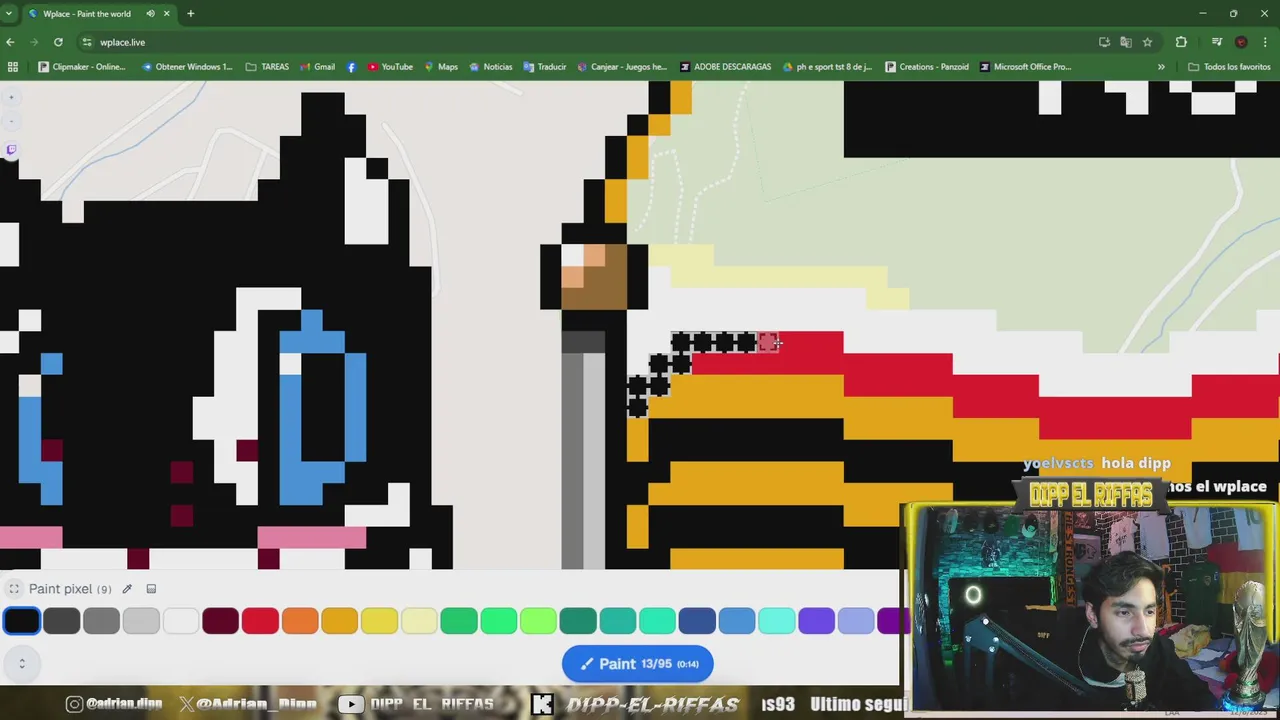Image resolution: width=1280 pixels, height=720 pixels.
Task: Paint the red highlighted pixel under cursor
Action: click(x=767, y=343)
